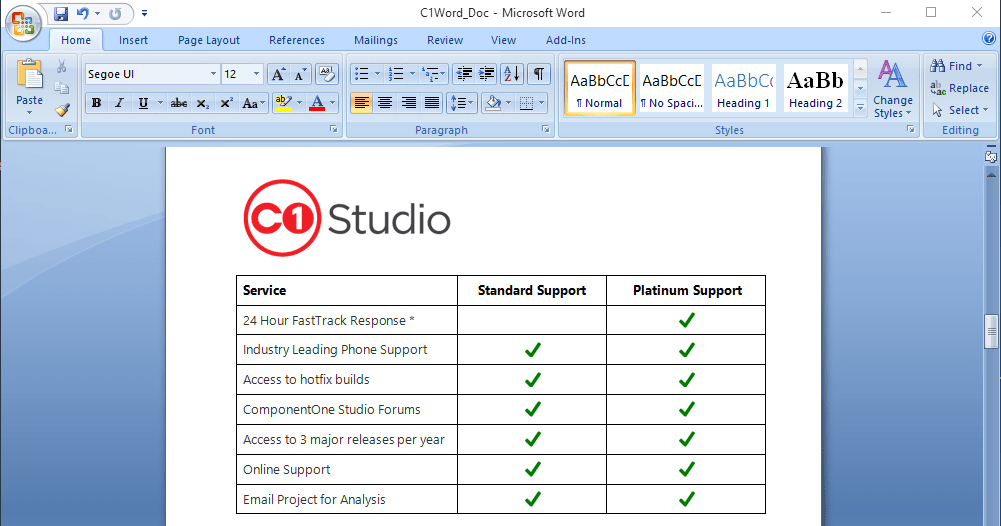Switch to the Insert tab
The image size is (1001, 526).
coord(133,40)
